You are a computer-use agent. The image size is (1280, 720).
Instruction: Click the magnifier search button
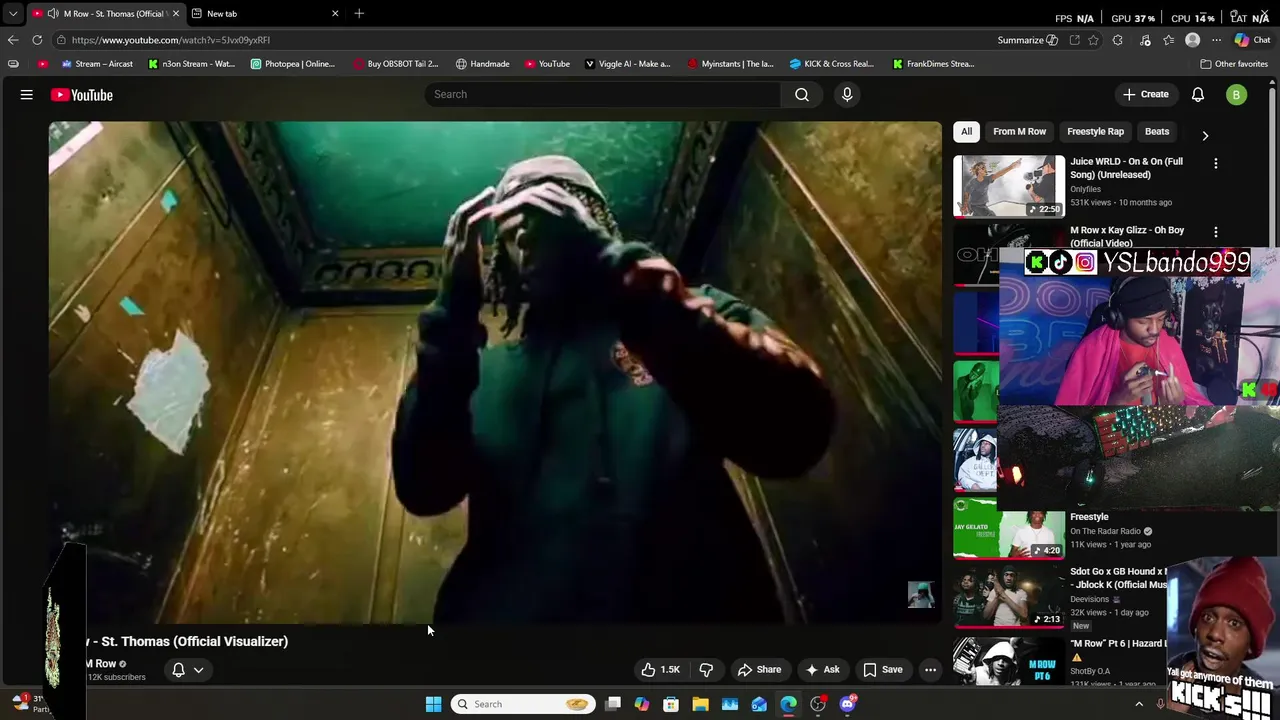pyautogui.click(x=802, y=94)
